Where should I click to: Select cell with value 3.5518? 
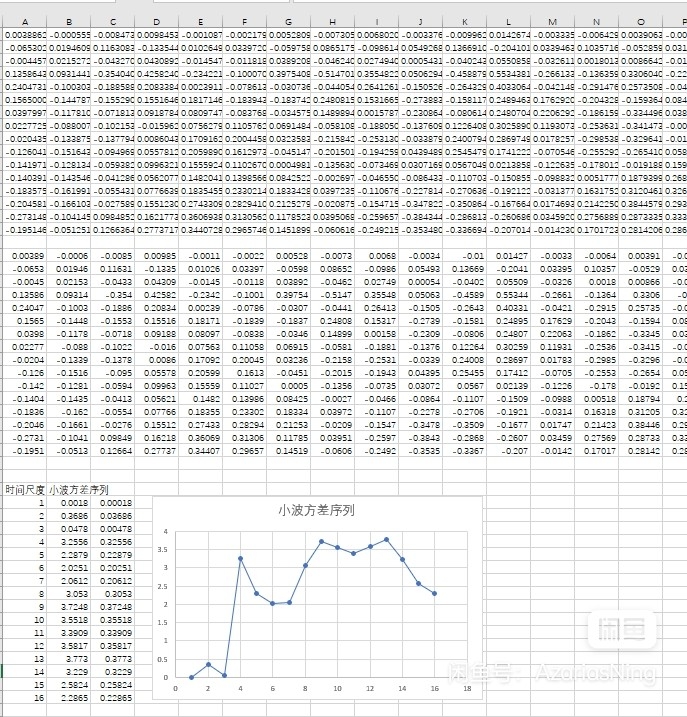pos(69,620)
